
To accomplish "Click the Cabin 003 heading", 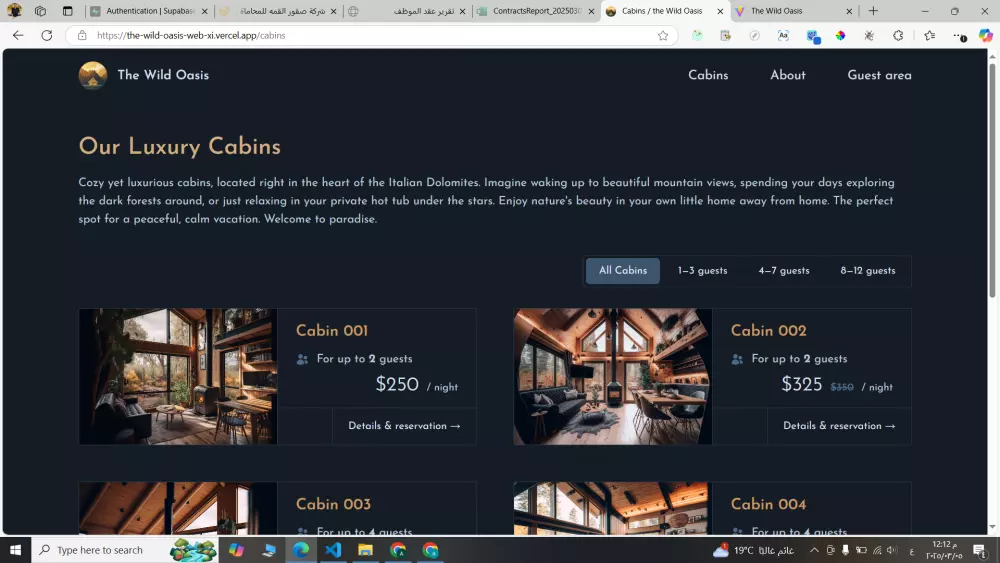I will [x=333, y=504].
